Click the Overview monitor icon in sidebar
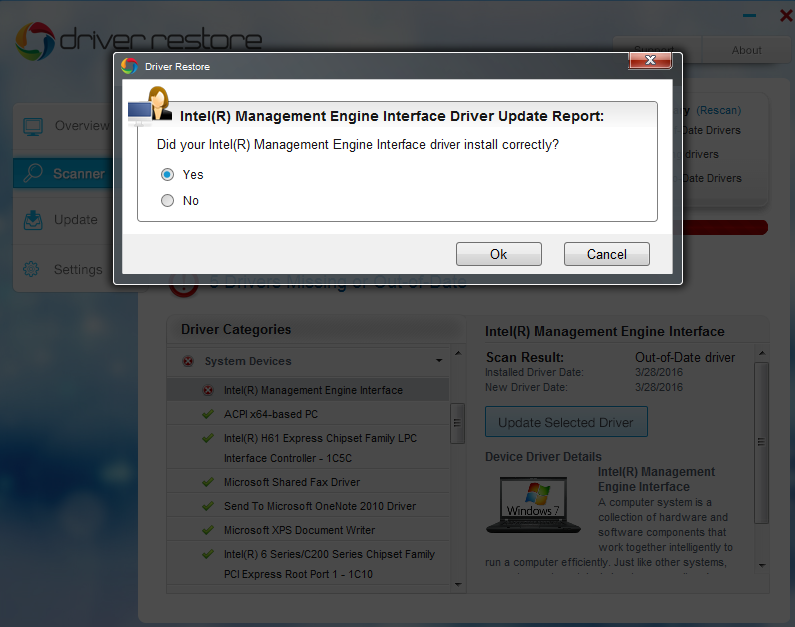The image size is (795, 627). [x=33, y=126]
